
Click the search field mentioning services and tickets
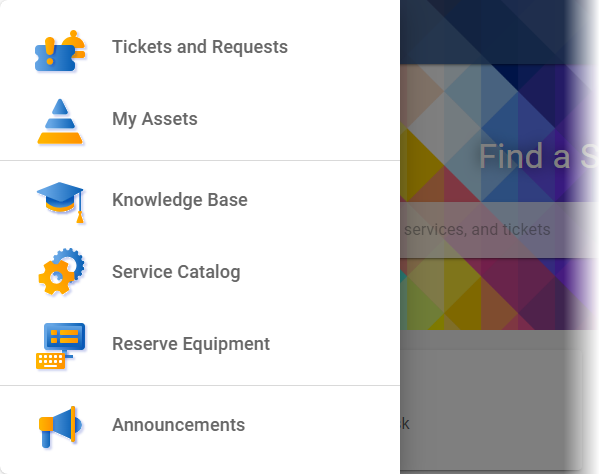499,230
